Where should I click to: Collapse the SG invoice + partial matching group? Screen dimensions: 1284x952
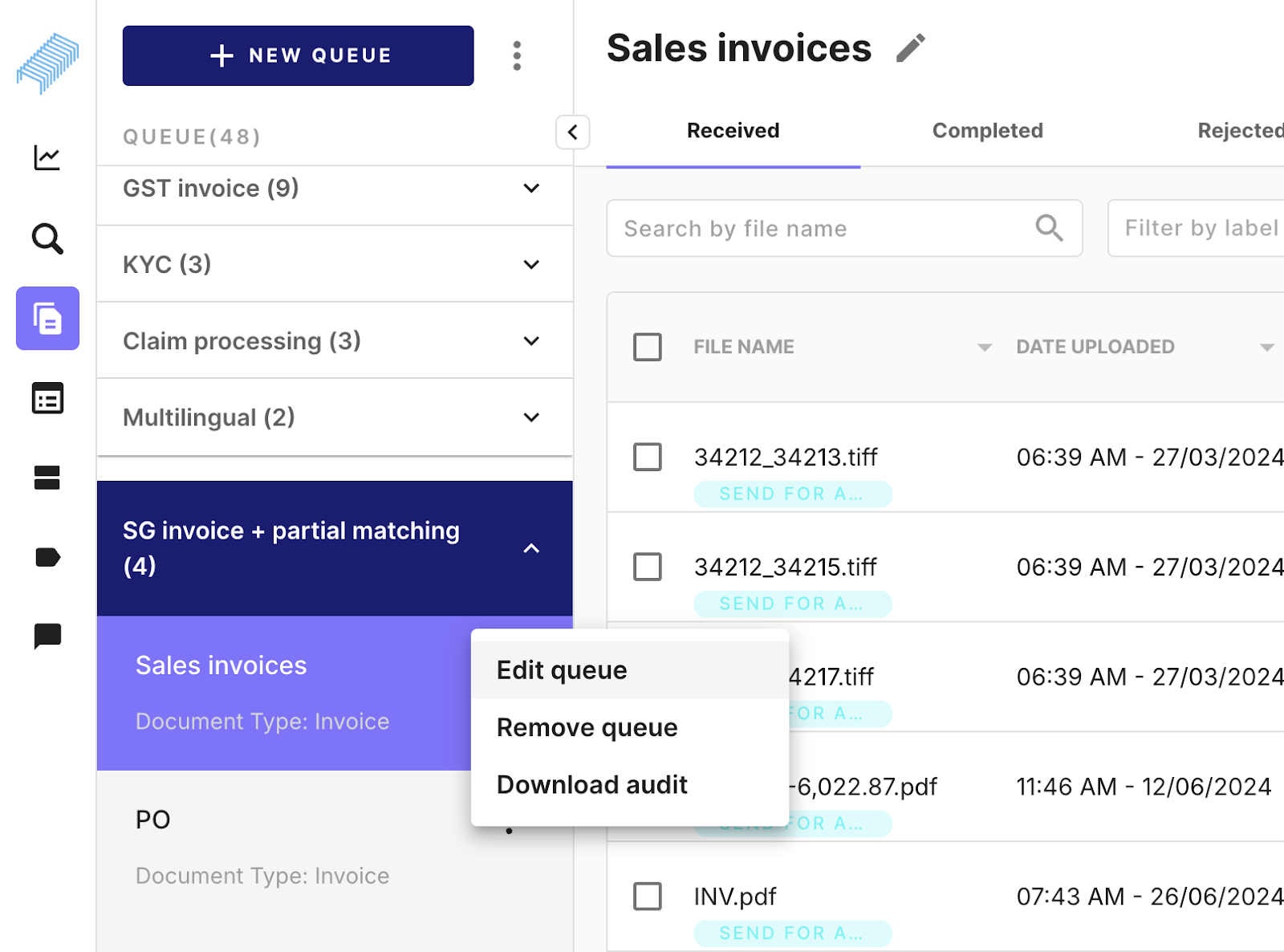[x=335, y=548]
